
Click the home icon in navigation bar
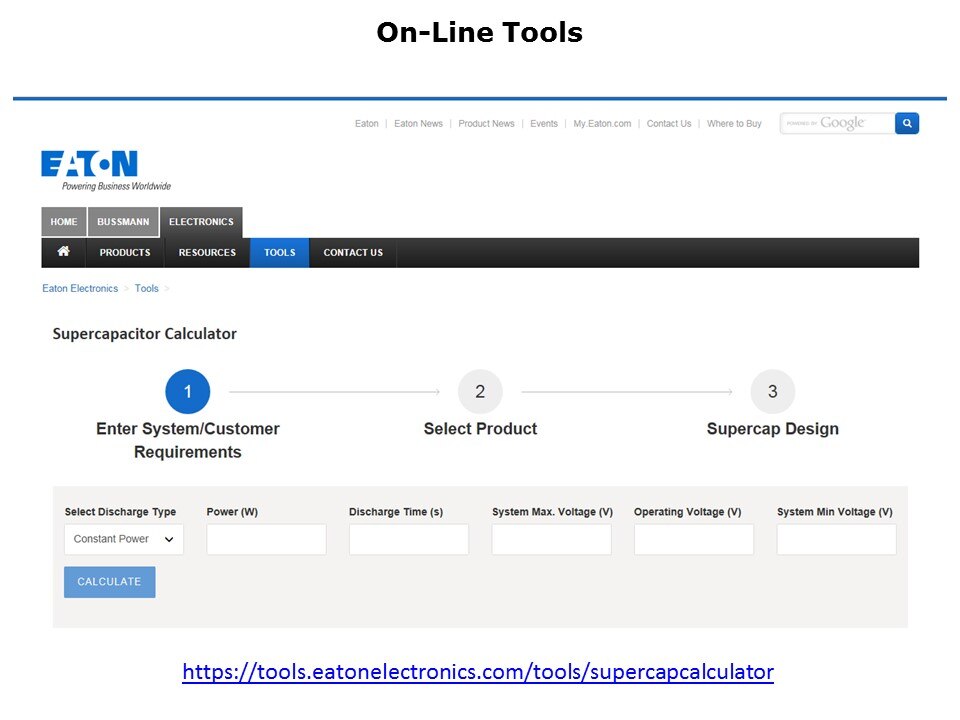click(x=64, y=252)
